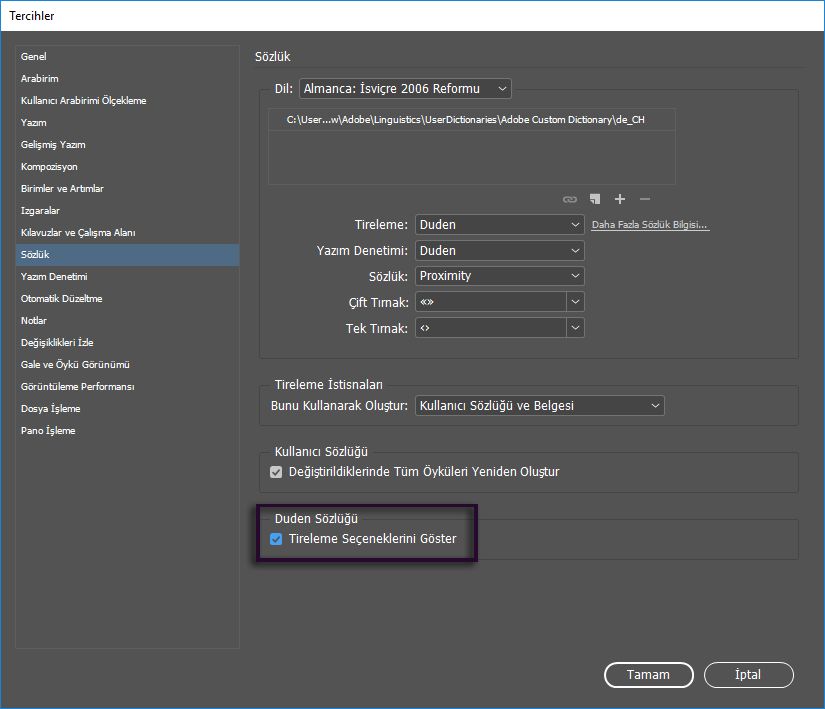This screenshot has width=825, height=709.
Task: Open Gelişmiş Yazım preferences
Action: (x=127, y=145)
